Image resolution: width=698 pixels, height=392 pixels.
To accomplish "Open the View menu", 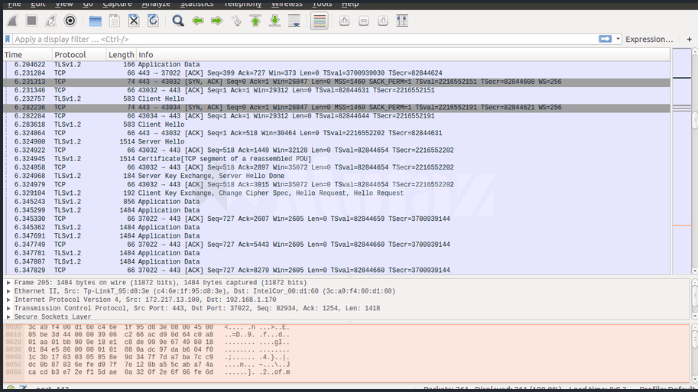I will point(64,4).
